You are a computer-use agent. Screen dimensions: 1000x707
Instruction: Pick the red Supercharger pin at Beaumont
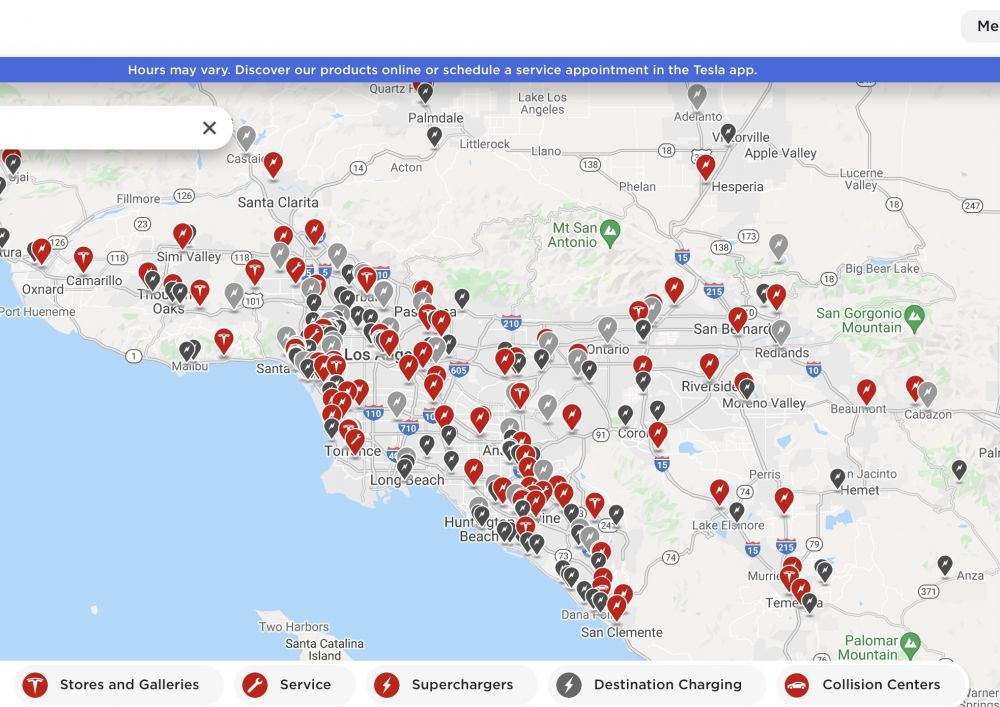pos(866,390)
